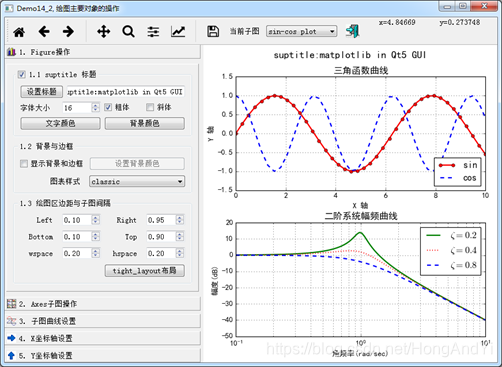The height and width of the screenshot is (367, 502).
Task: Click the Right value field 0.95
Action: tap(161, 220)
